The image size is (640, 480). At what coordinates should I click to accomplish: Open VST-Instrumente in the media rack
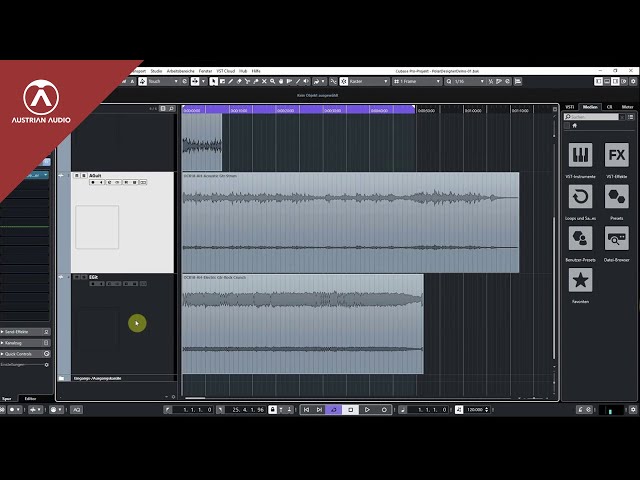tap(580, 155)
